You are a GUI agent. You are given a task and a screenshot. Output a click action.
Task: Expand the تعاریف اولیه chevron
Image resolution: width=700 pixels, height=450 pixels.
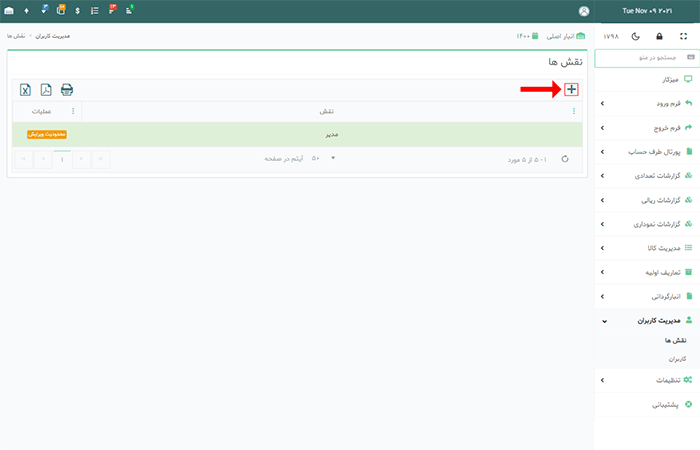coord(602,272)
